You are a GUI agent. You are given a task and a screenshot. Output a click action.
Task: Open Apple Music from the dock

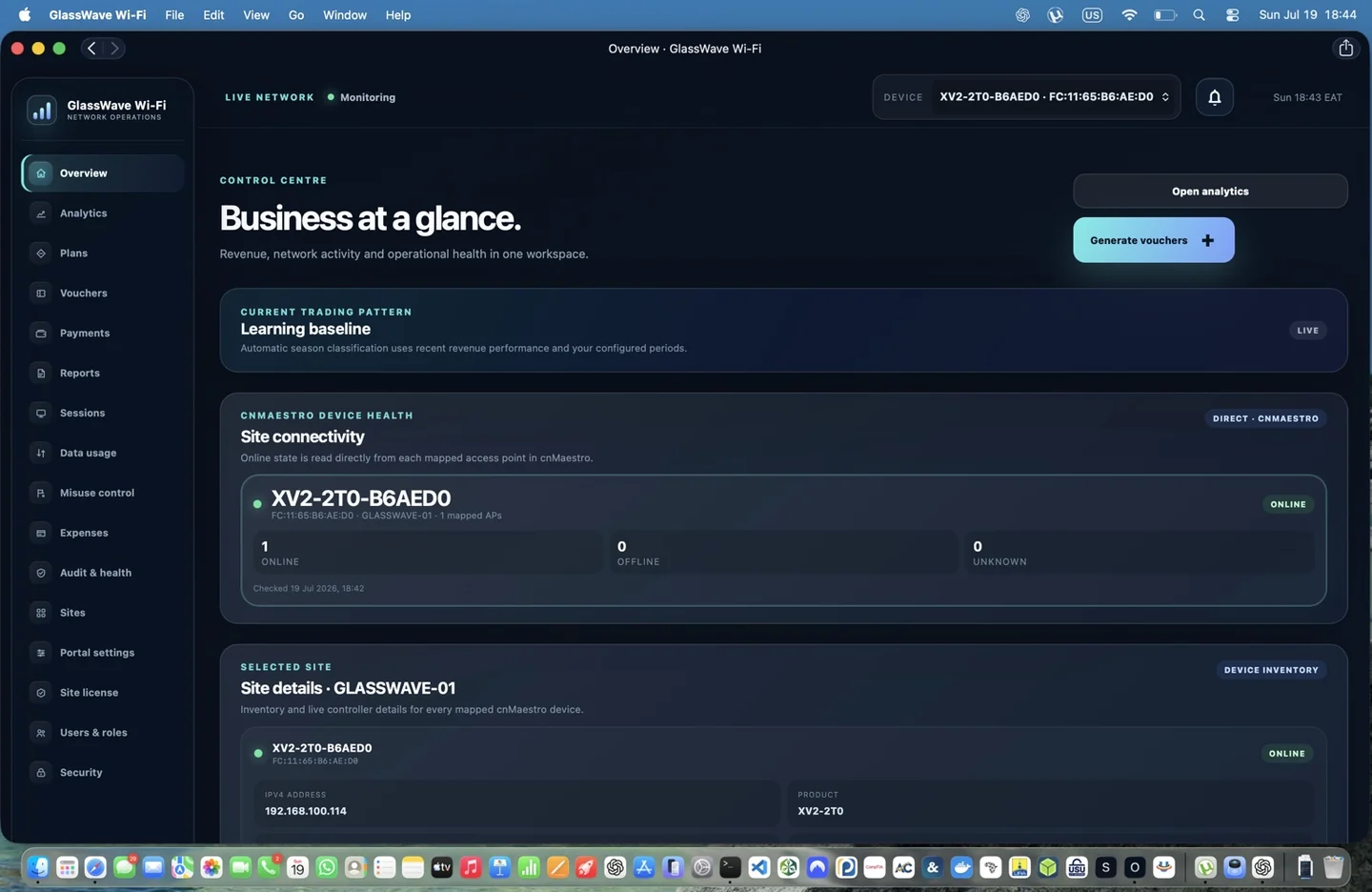(x=471, y=867)
